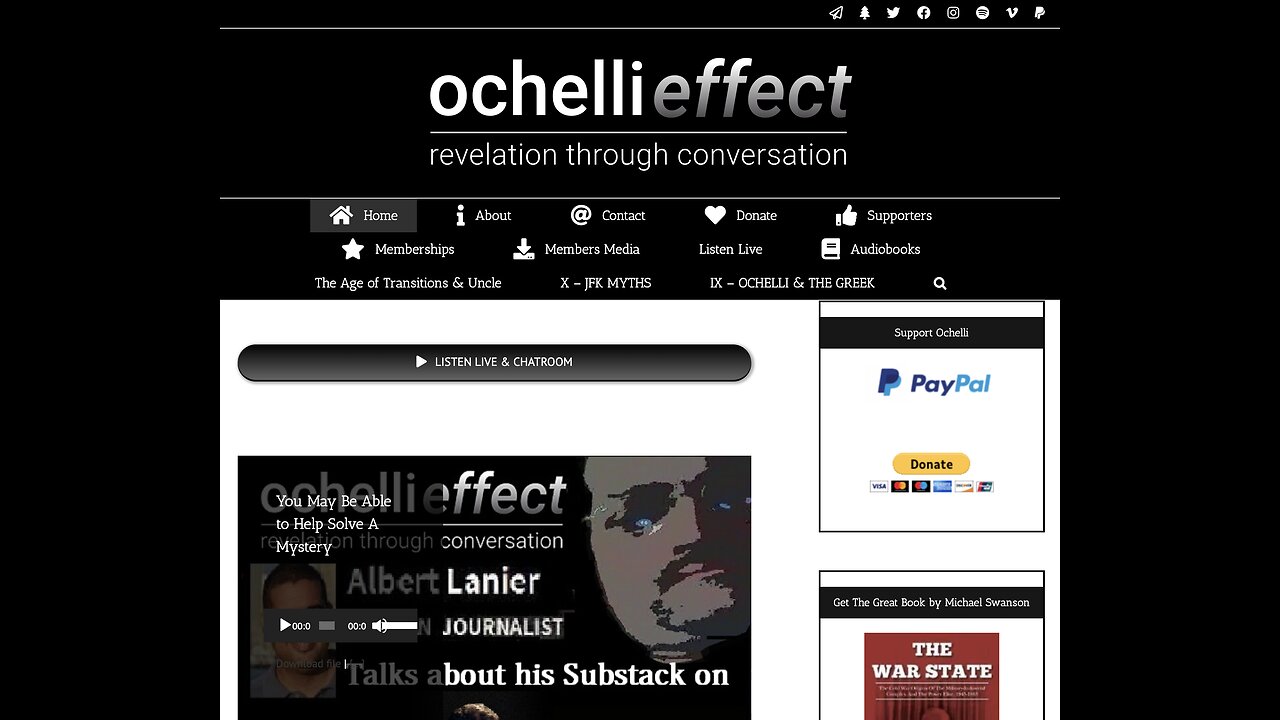Open X – JFK MYTHS menu item
This screenshot has height=720, width=1280.
coord(606,283)
